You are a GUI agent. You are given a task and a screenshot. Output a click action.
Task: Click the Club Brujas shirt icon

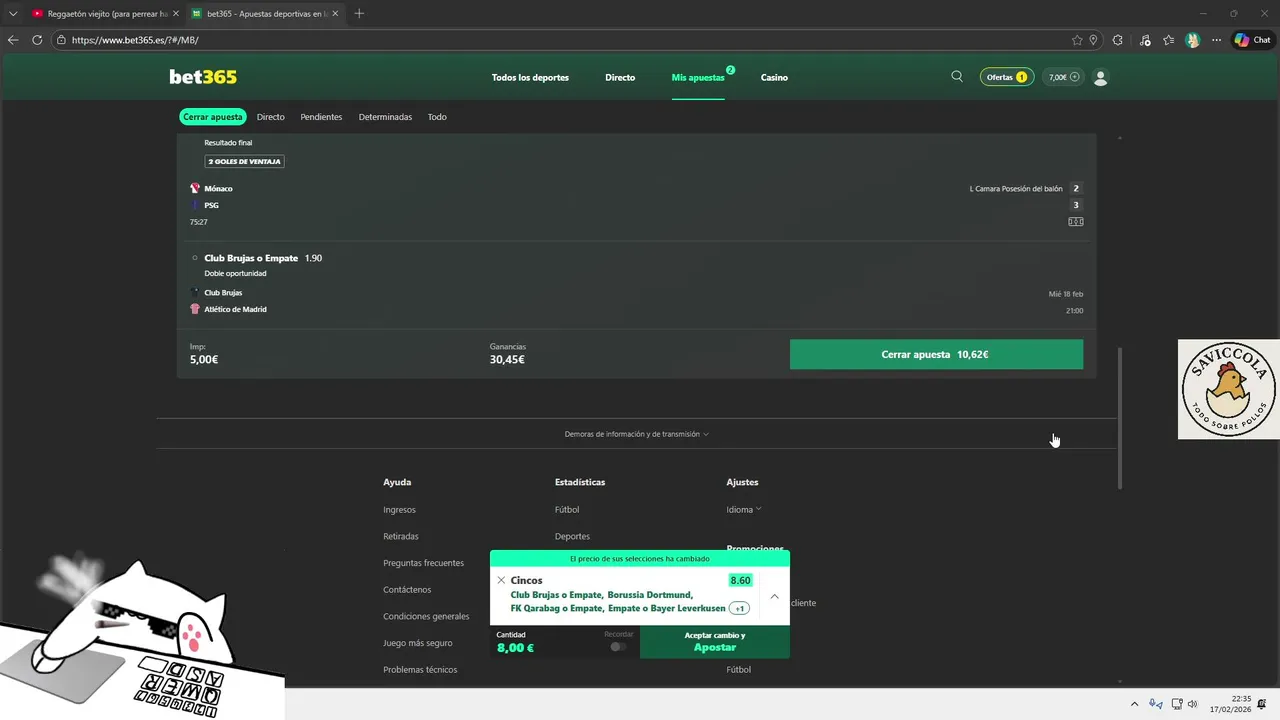point(195,293)
